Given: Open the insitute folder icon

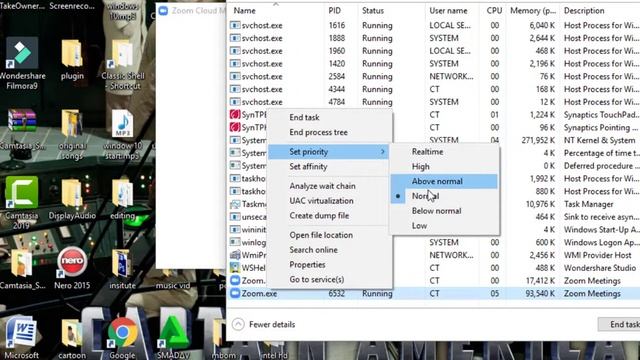Looking at the screenshot, I should pyautogui.click(x=122, y=263).
